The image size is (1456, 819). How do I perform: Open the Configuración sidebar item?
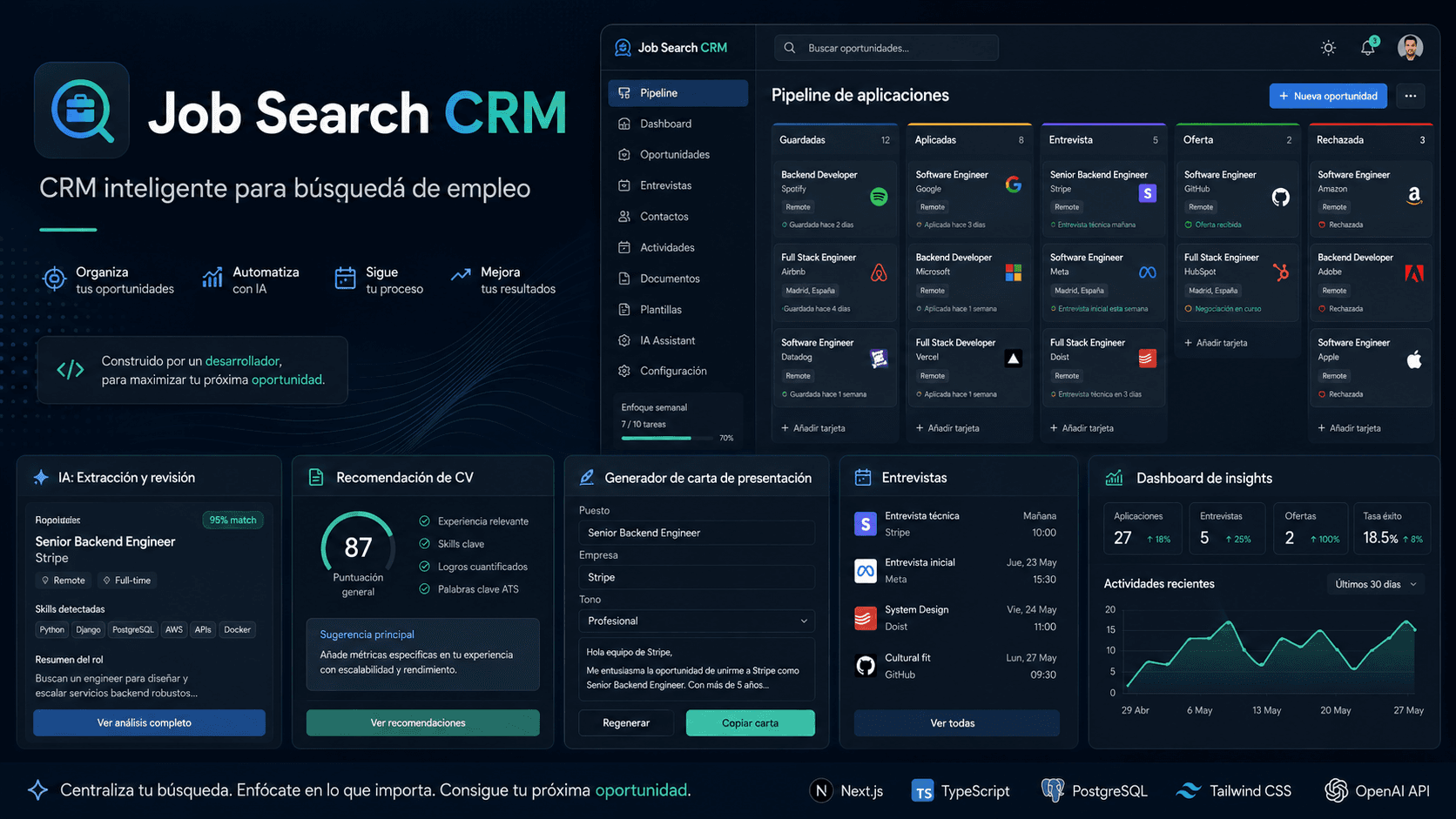[x=677, y=371]
